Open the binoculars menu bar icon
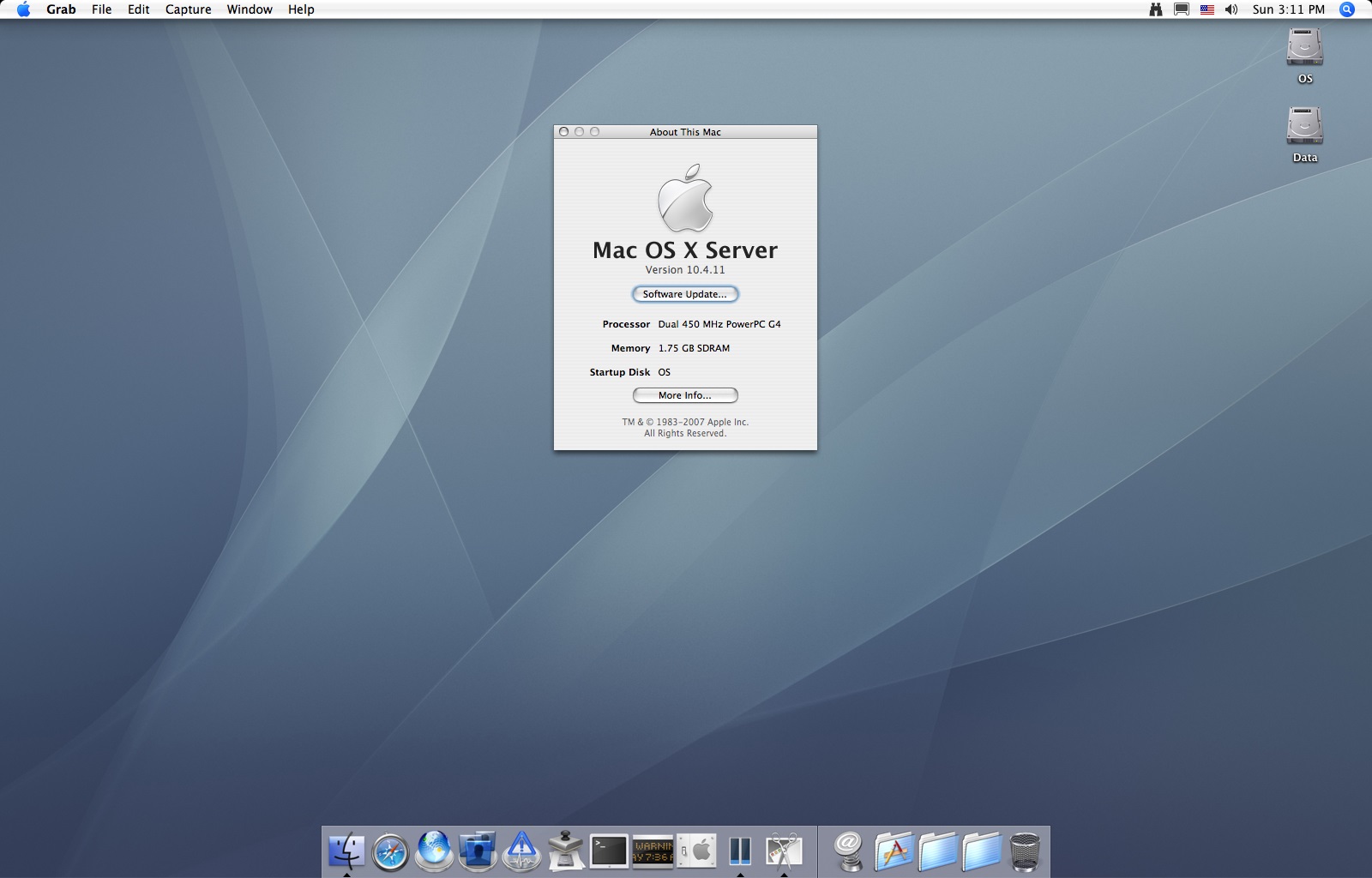The height and width of the screenshot is (878, 1372). pyautogui.click(x=1156, y=9)
